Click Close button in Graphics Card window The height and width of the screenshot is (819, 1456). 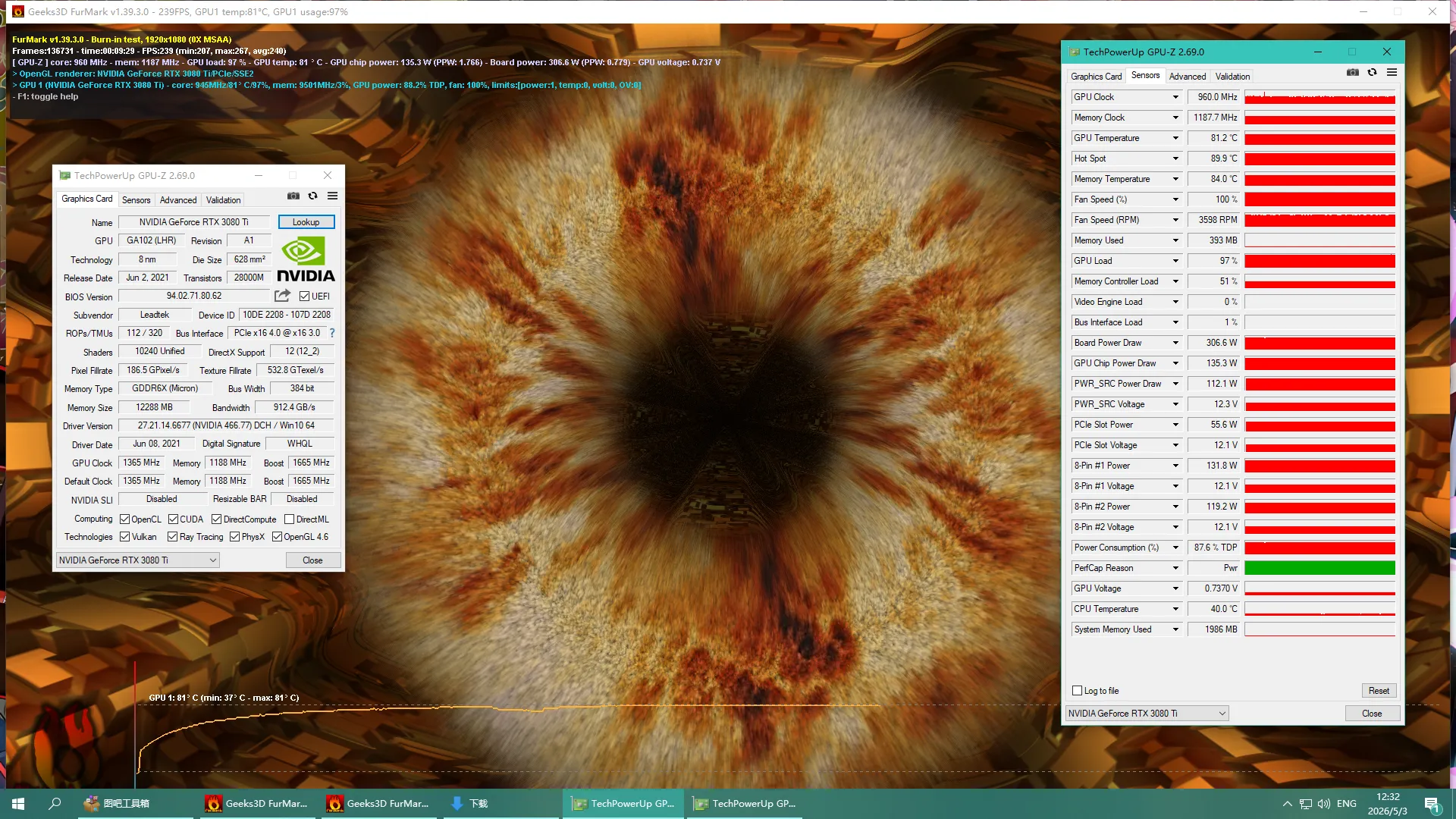pyautogui.click(x=312, y=560)
